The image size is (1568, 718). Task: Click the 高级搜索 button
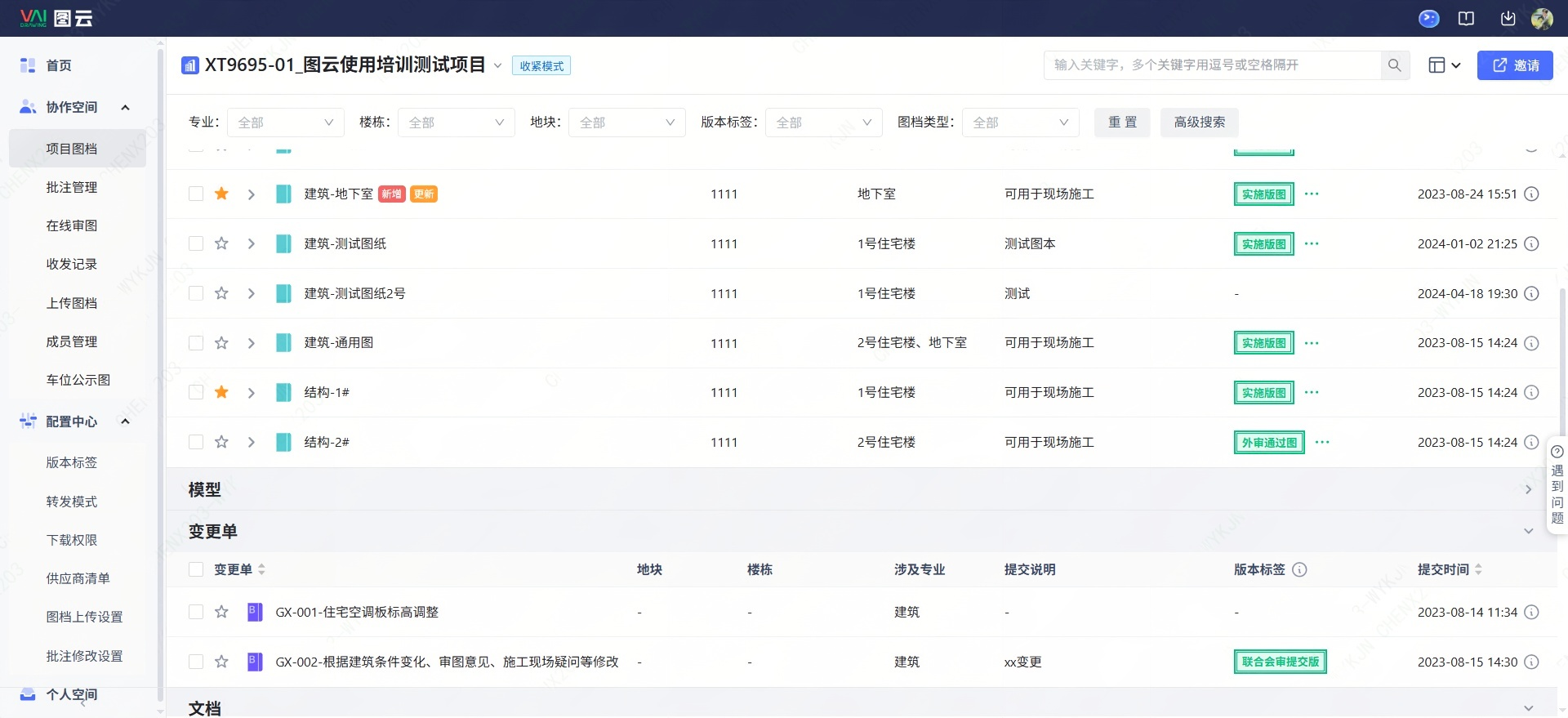(x=1199, y=123)
